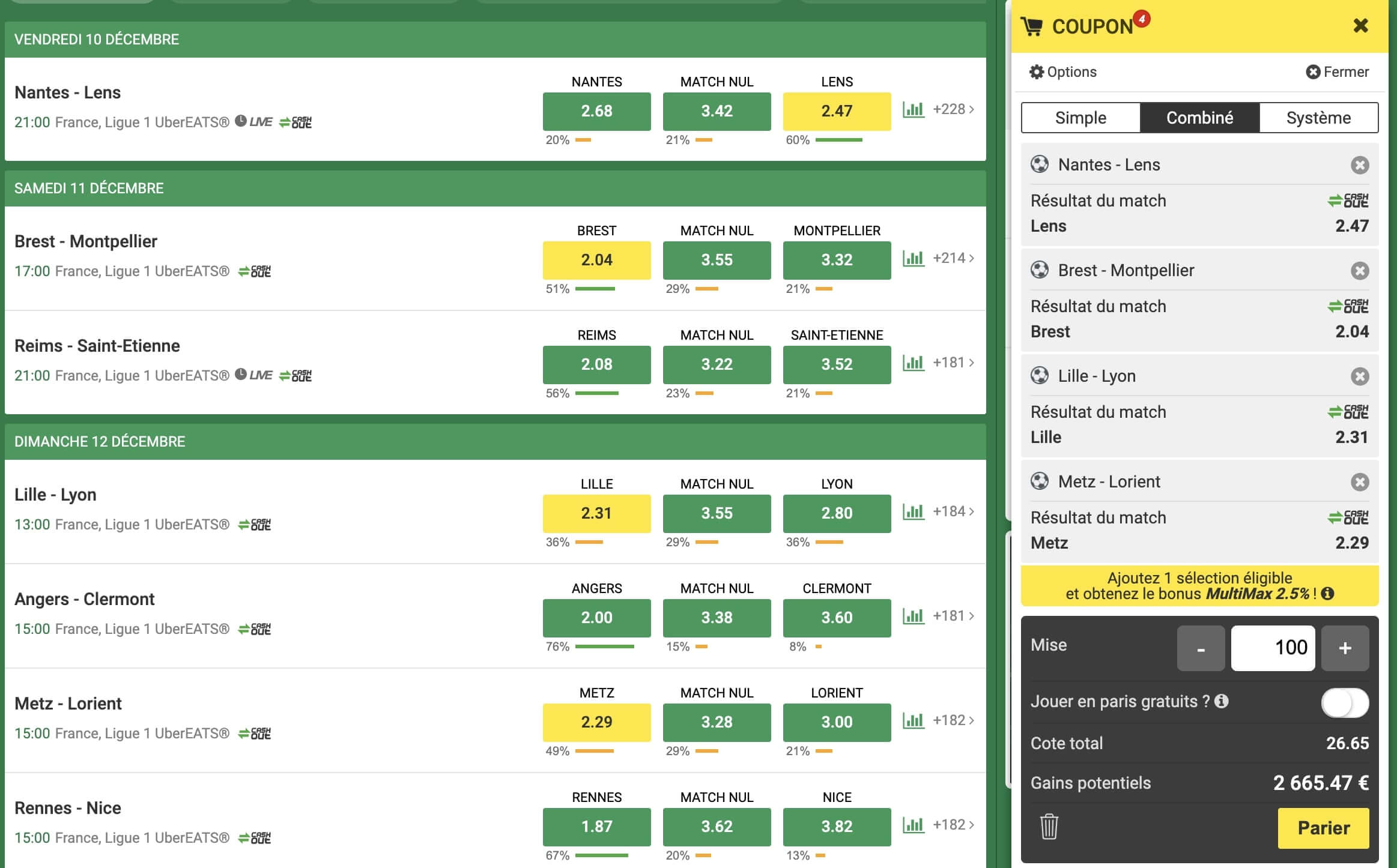Remove Metz - Lorient selection from coupon
This screenshot has height=868, width=1397.
[x=1360, y=482]
